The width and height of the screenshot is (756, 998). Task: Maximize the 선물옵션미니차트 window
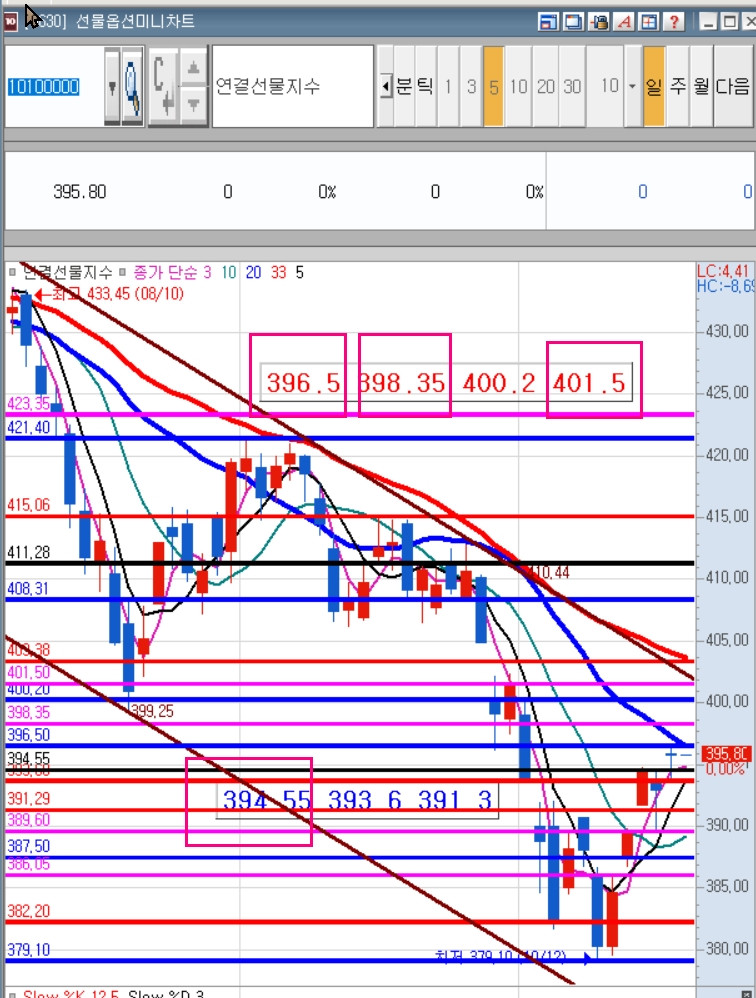pyautogui.click(x=729, y=21)
